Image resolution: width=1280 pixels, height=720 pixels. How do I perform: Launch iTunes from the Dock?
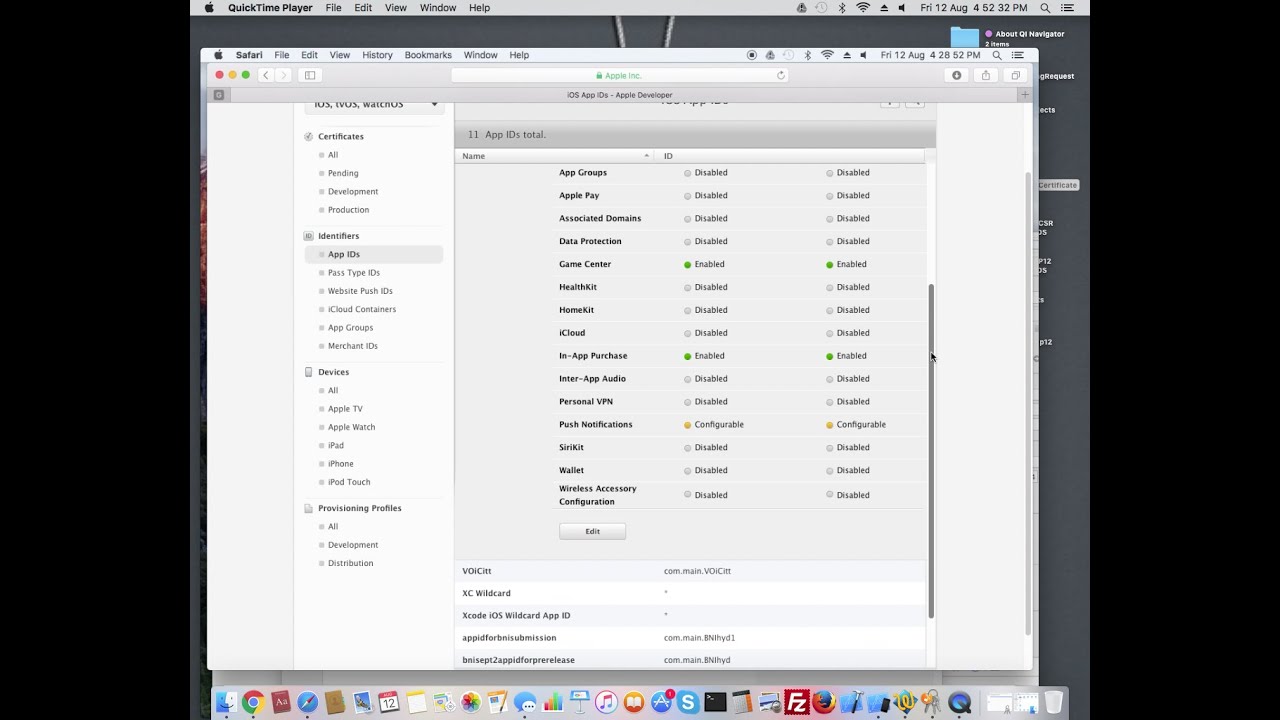606,703
